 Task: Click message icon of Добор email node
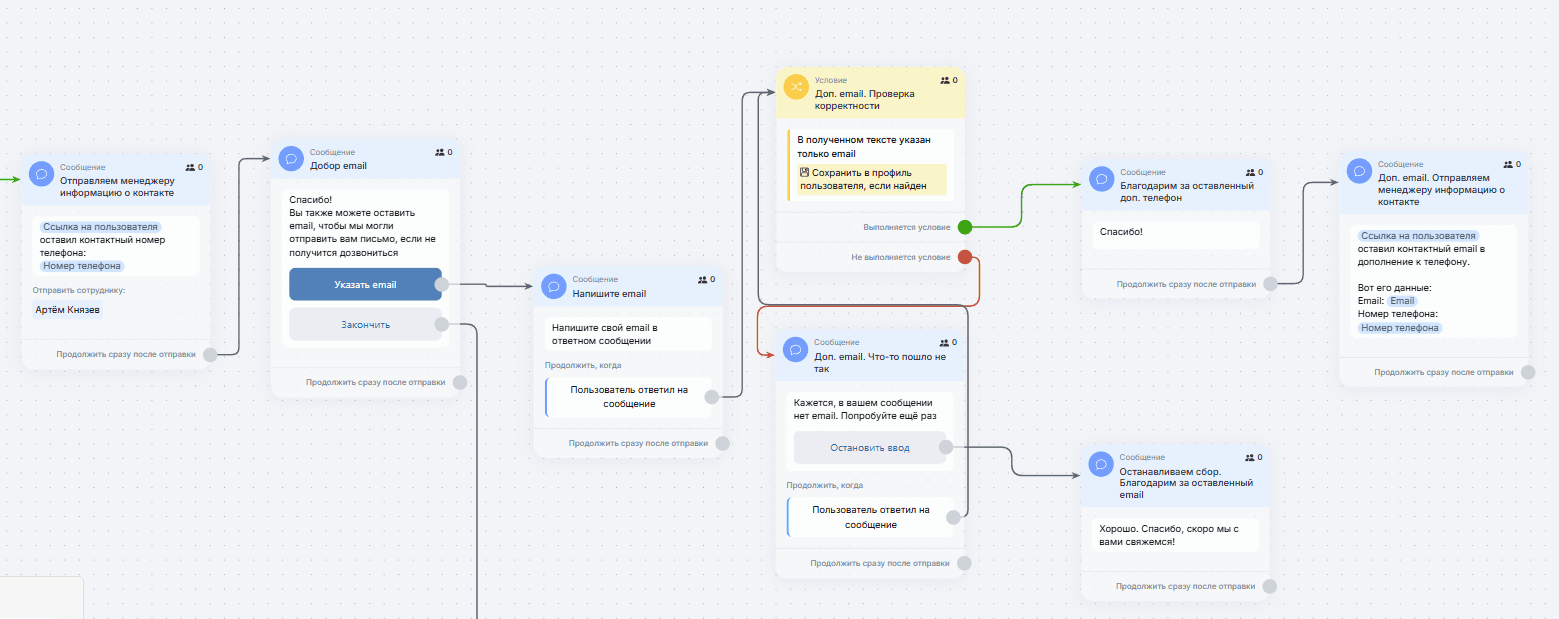(291, 158)
